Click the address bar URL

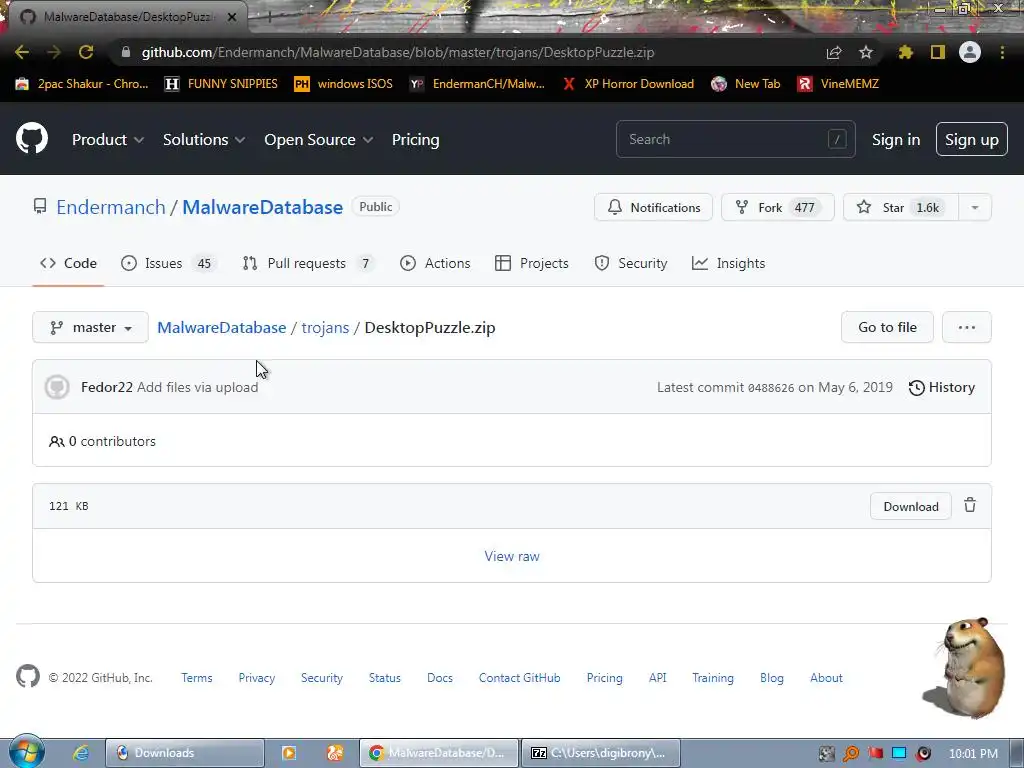click(x=398, y=52)
